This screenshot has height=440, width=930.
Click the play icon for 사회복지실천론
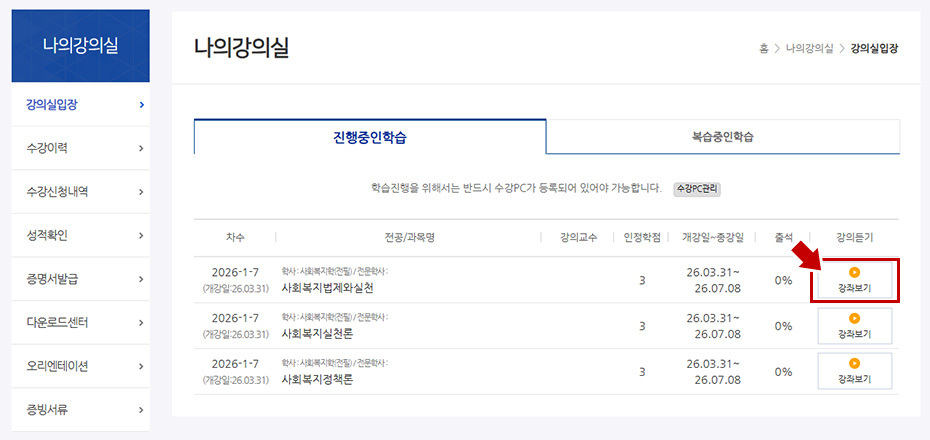pos(854,318)
